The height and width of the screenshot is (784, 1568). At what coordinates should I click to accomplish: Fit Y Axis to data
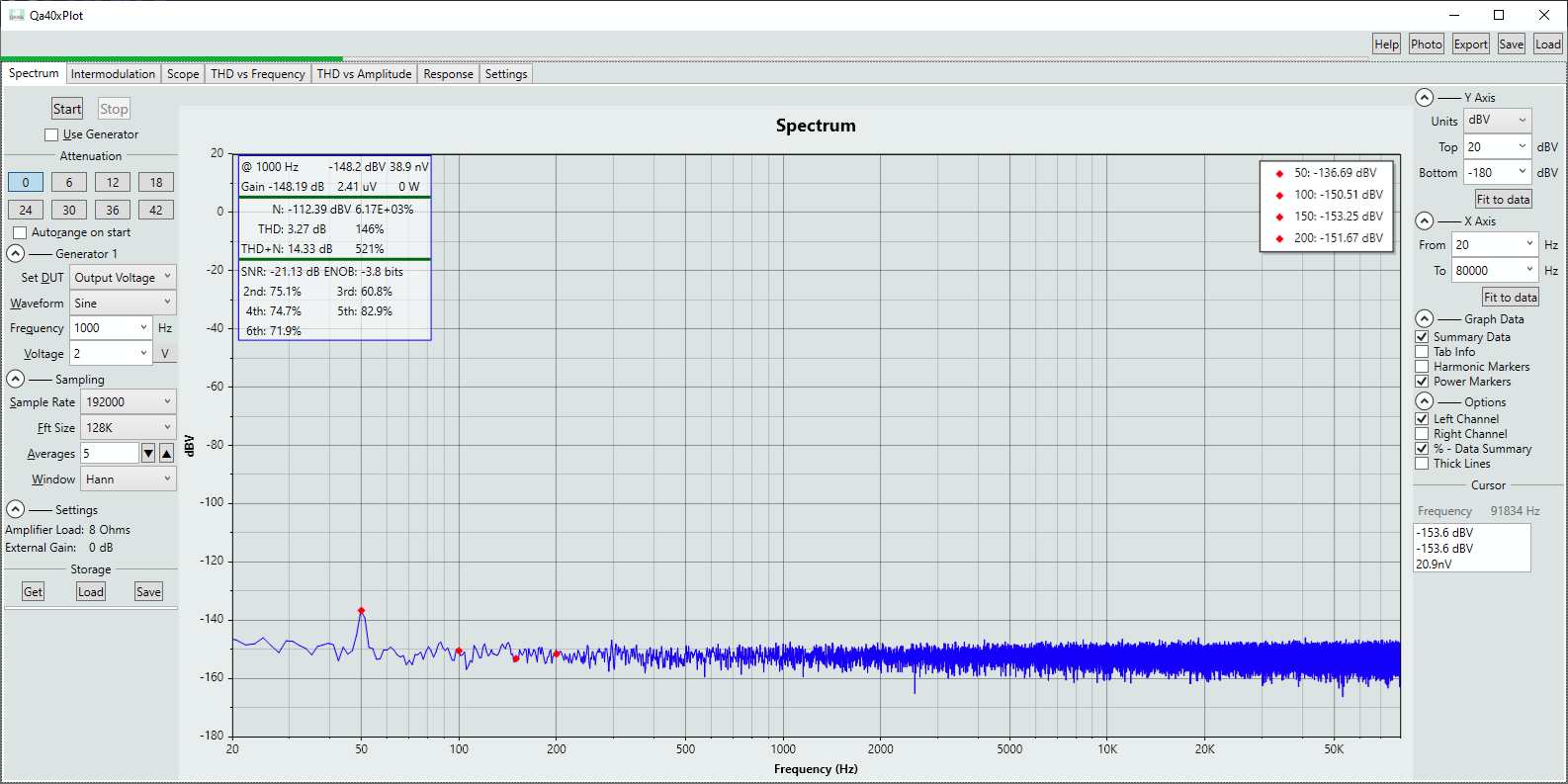click(1503, 199)
